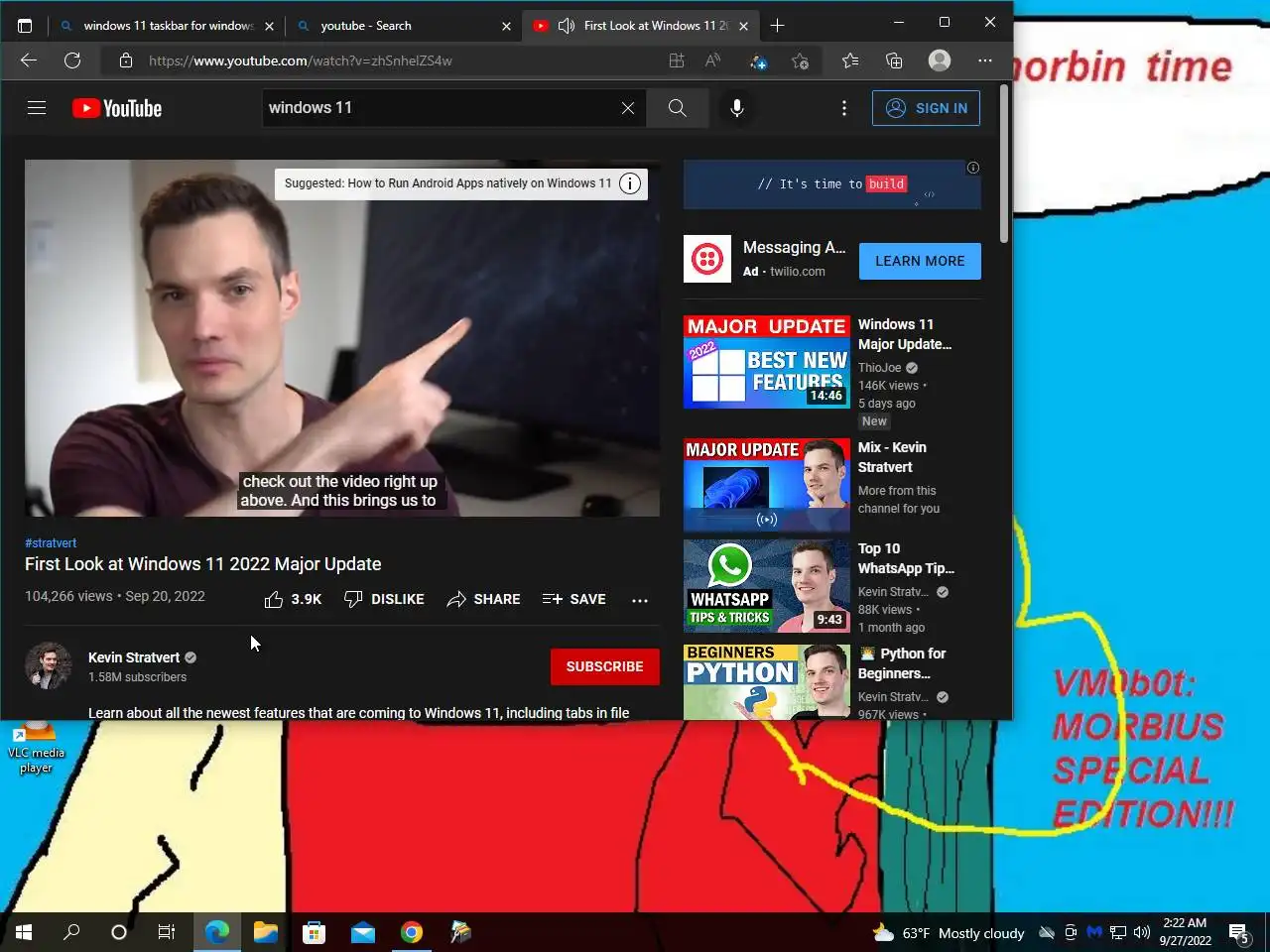
Task: Close the youtube - Search tab
Action: pos(506,26)
